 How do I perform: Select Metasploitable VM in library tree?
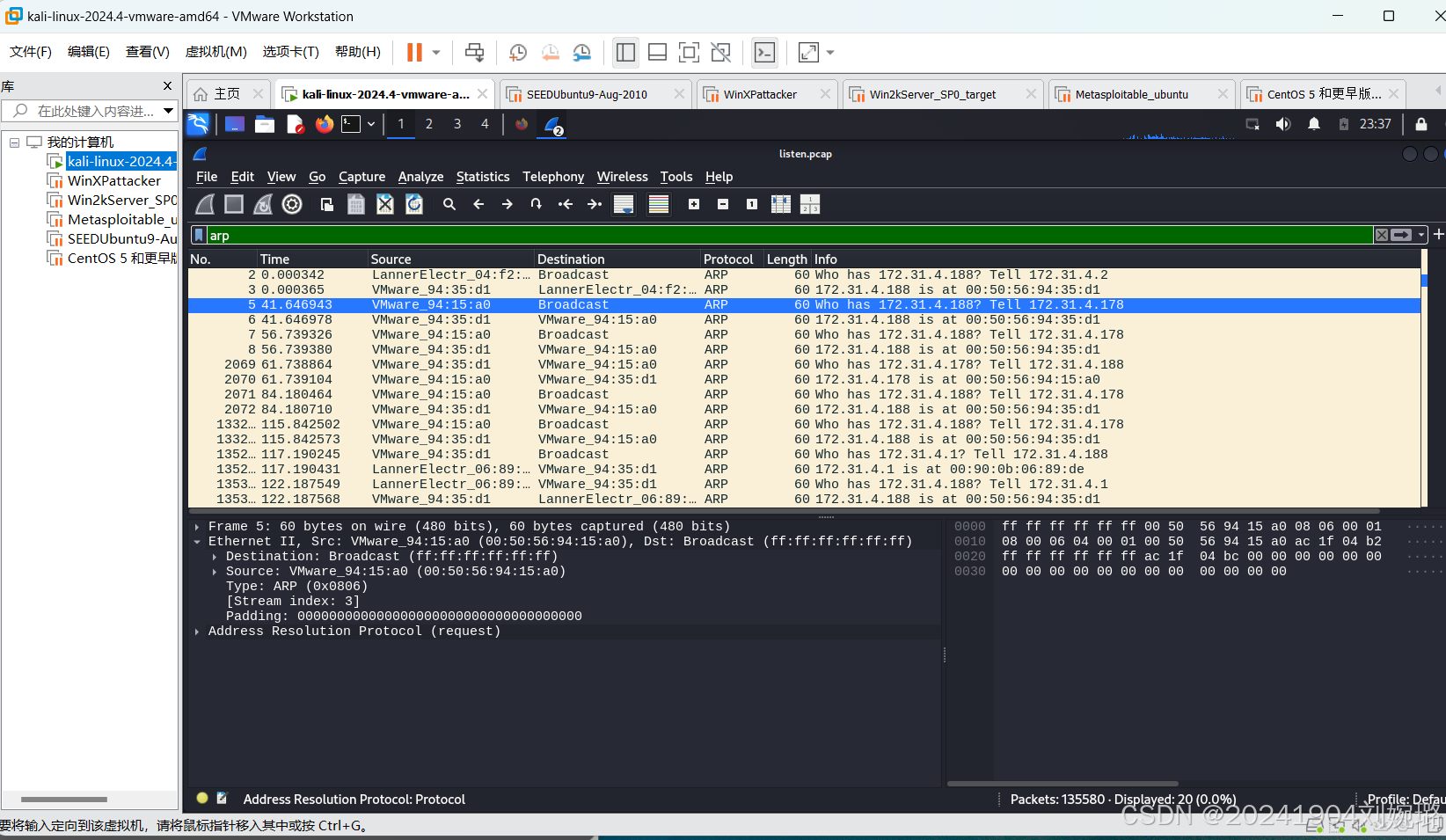click(x=122, y=219)
